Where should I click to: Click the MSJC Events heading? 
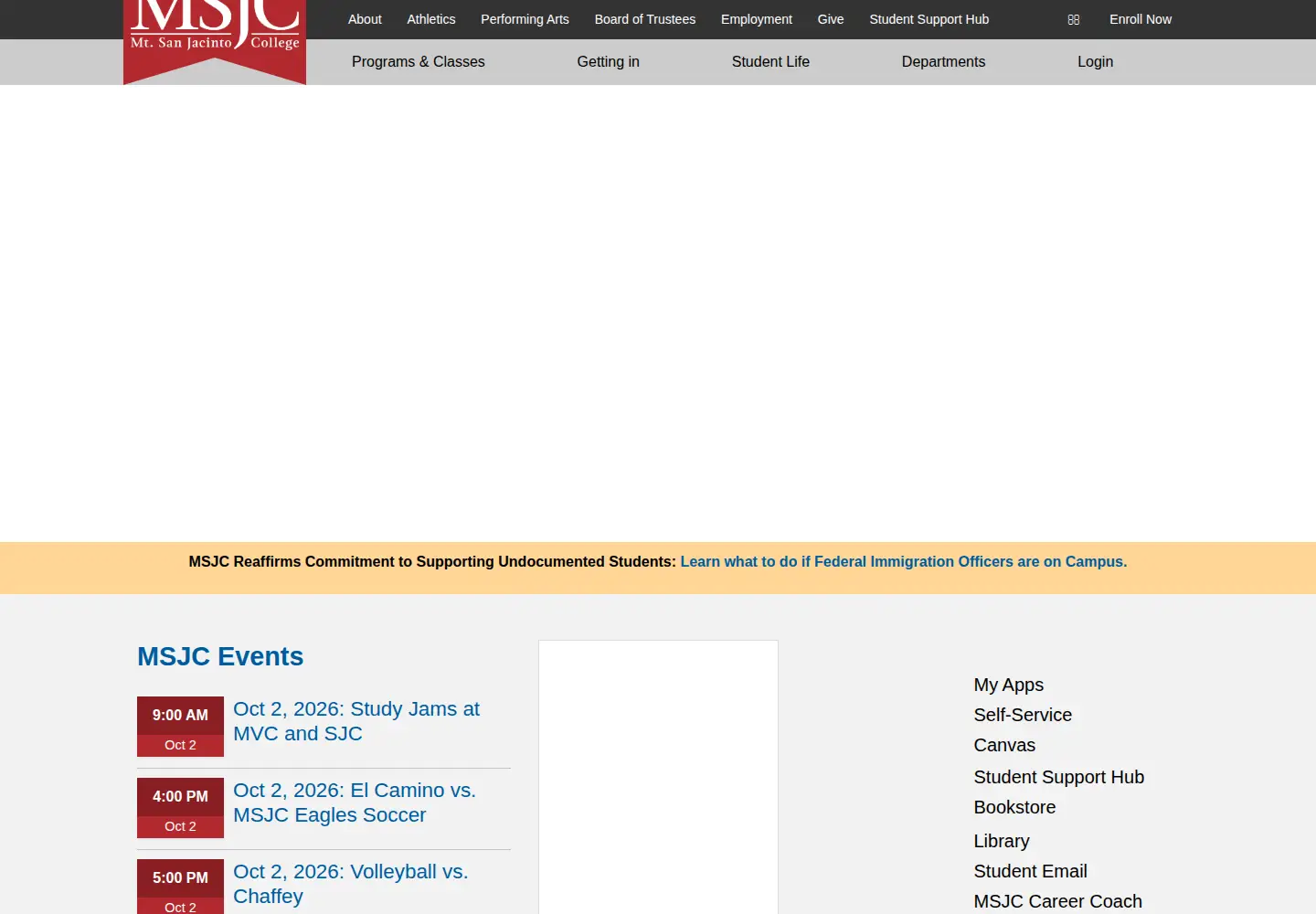[x=220, y=656]
